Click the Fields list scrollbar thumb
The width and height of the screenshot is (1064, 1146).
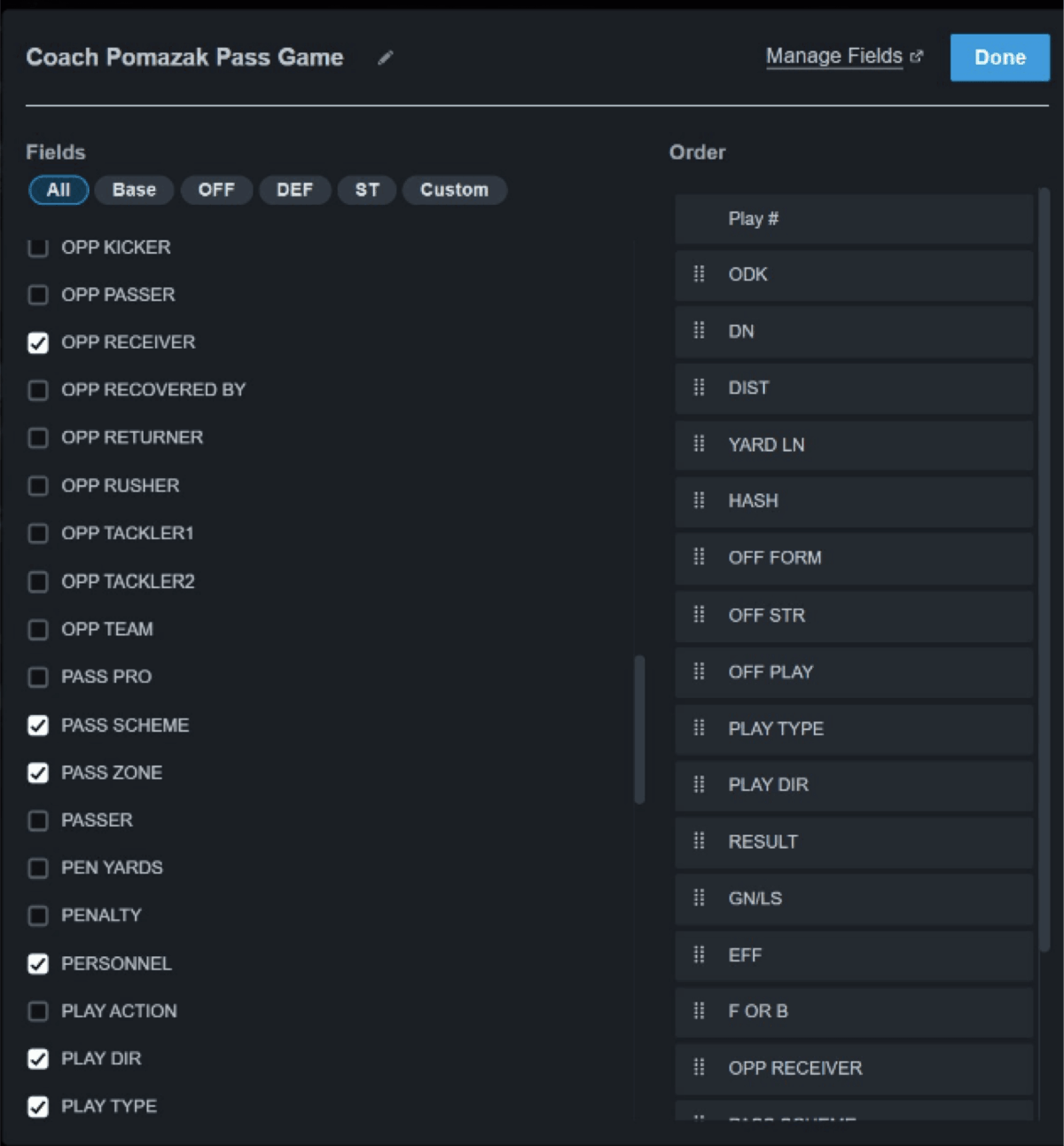coord(639,729)
